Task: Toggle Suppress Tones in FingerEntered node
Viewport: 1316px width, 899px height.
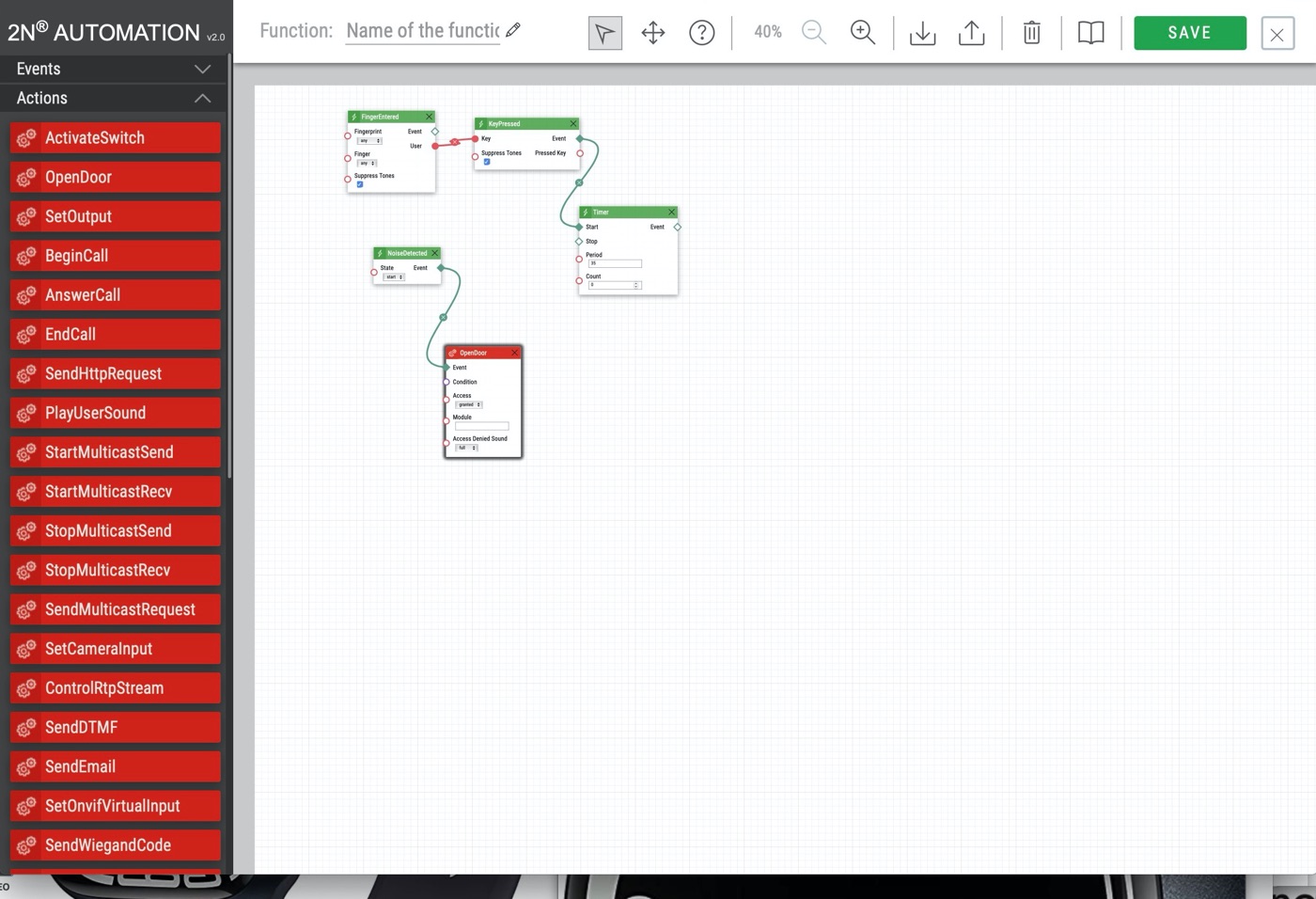Action: pos(360,184)
